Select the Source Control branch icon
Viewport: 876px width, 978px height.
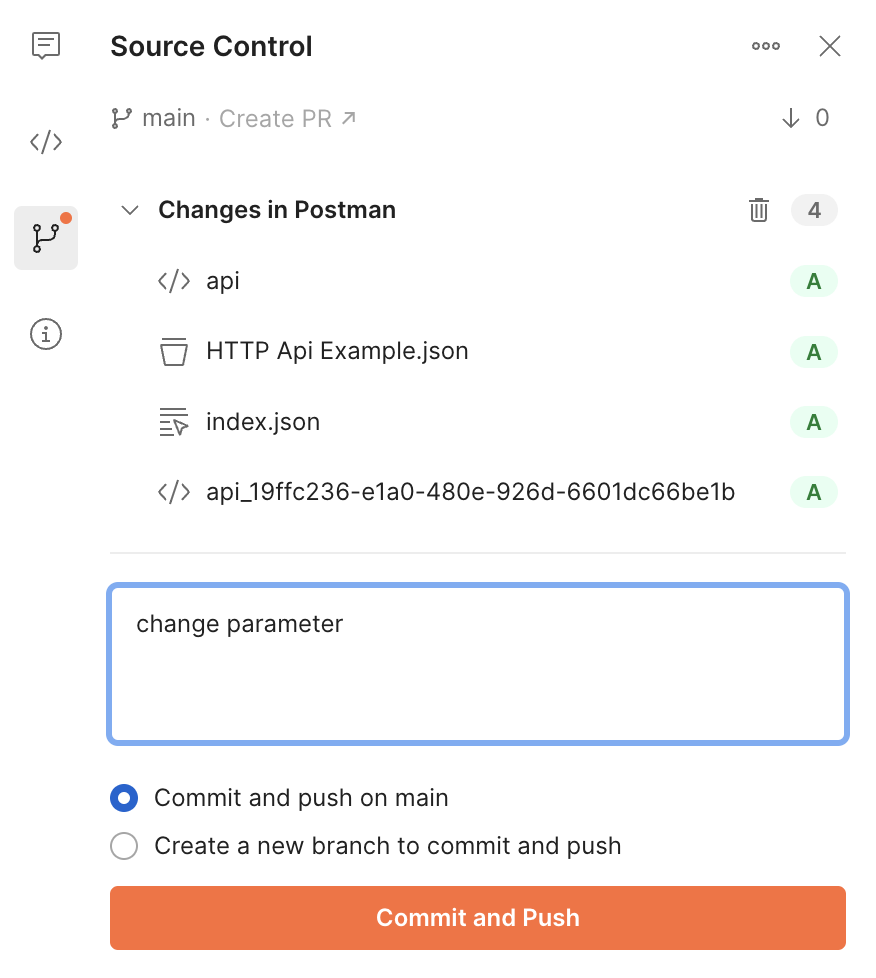[46, 238]
